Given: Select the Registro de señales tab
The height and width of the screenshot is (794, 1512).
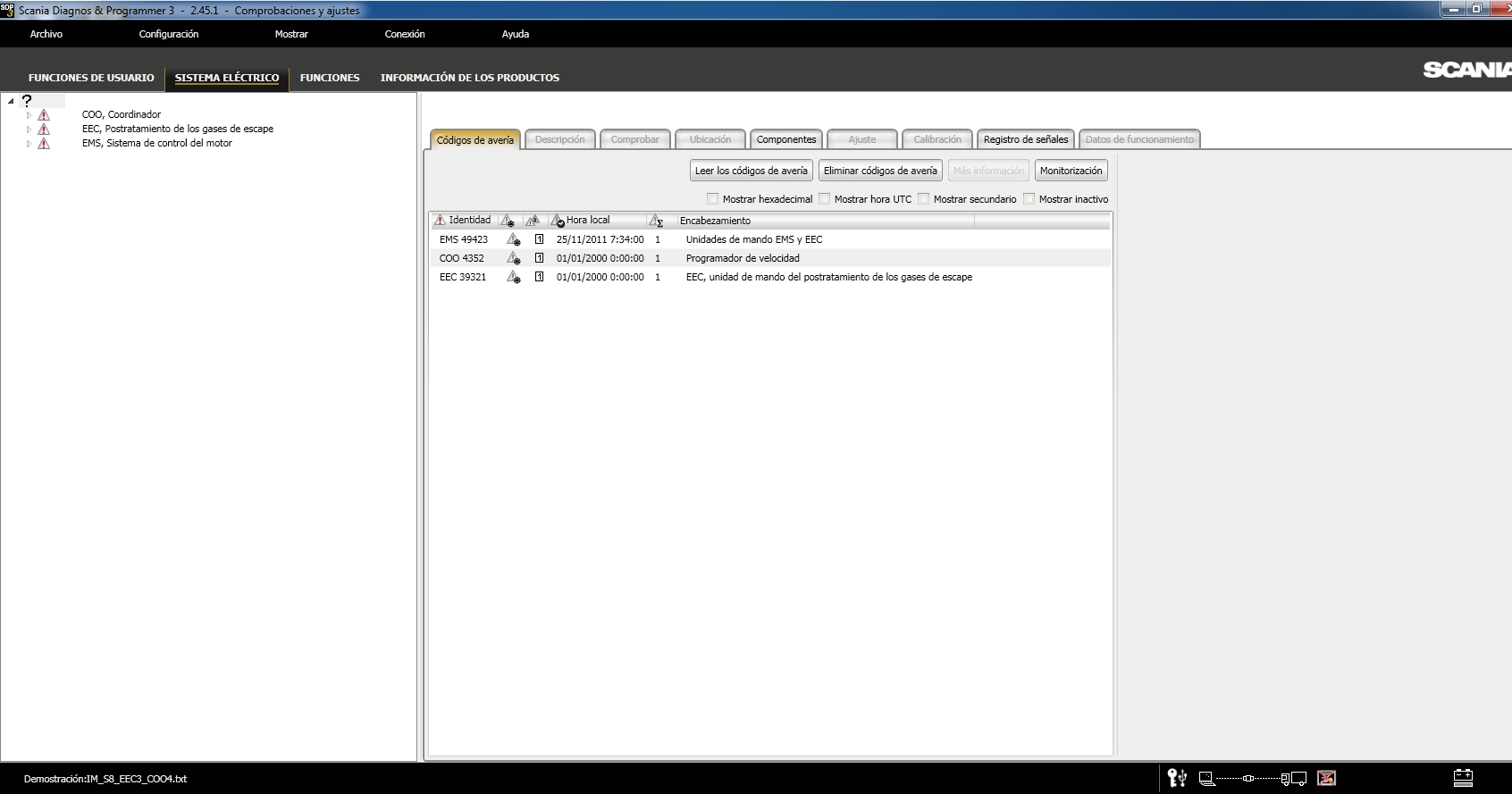Looking at the screenshot, I should click(x=1026, y=139).
